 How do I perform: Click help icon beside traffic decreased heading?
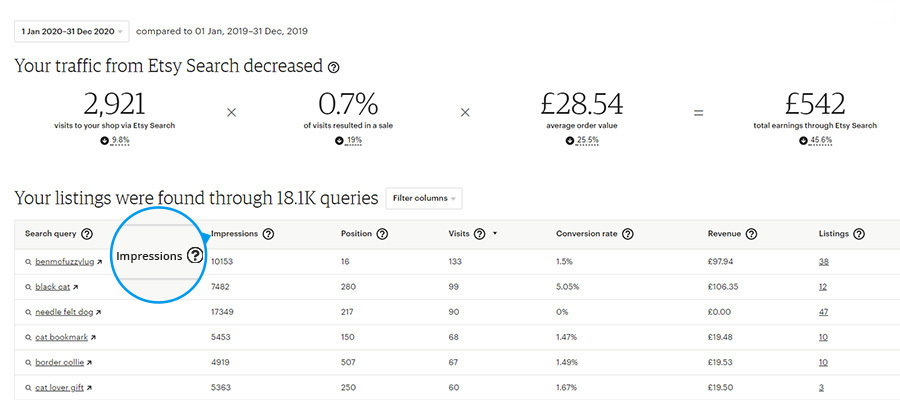(x=333, y=67)
